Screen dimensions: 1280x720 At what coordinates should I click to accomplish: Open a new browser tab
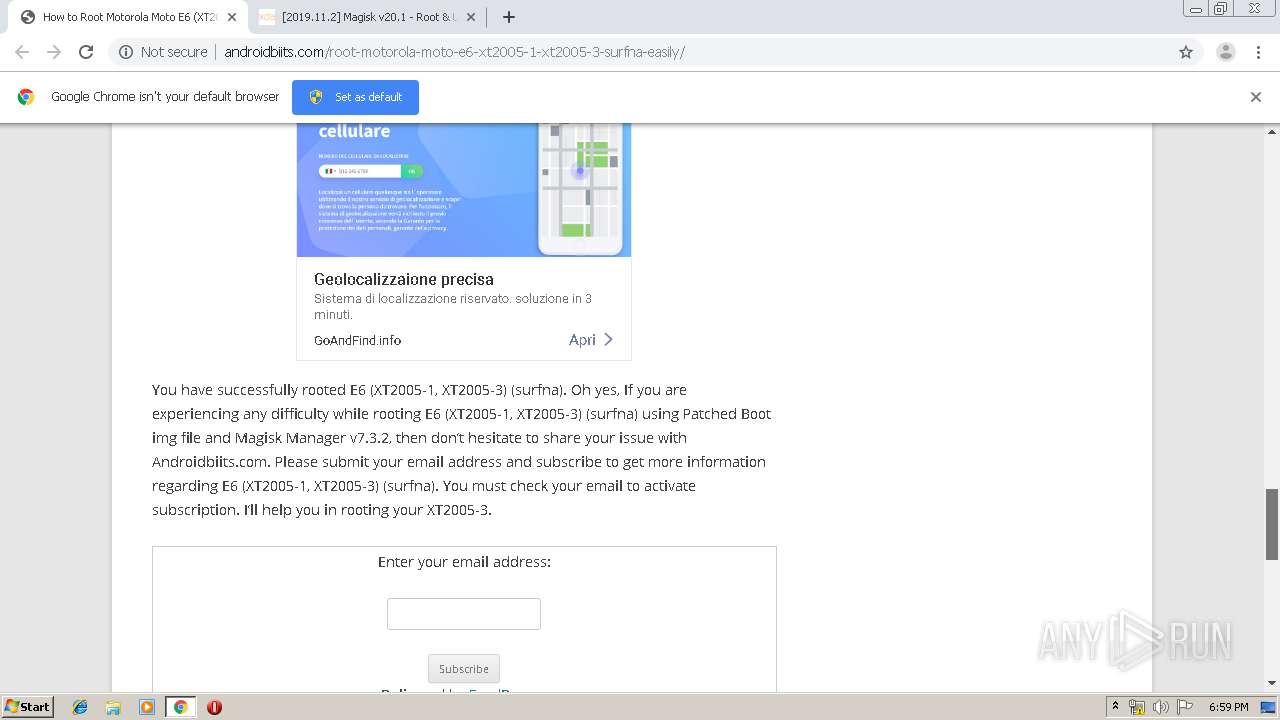click(509, 17)
